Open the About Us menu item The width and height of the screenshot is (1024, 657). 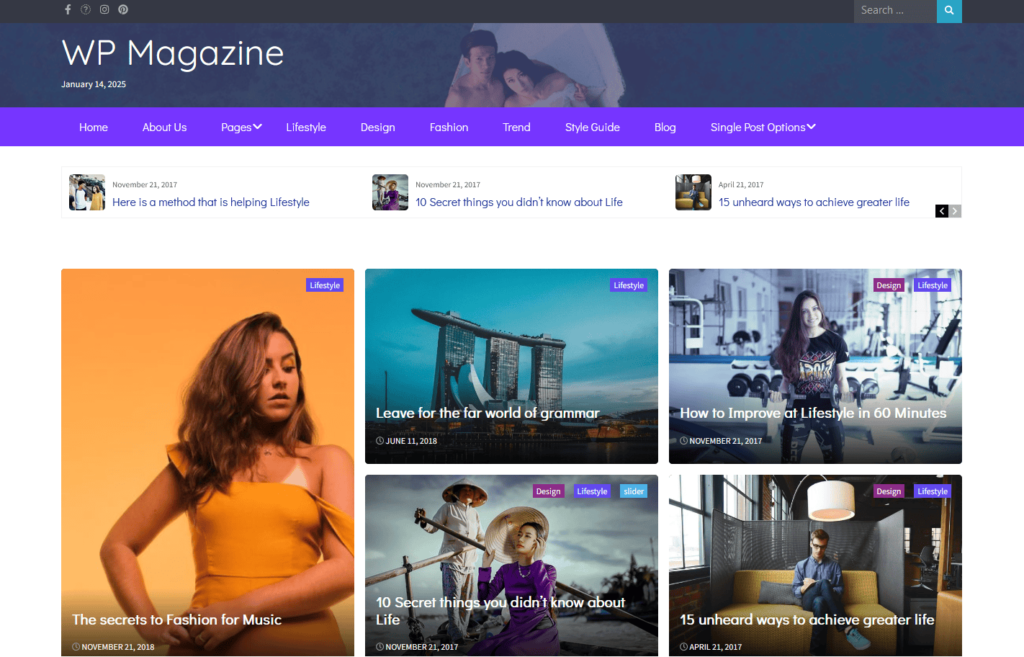(x=165, y=127)
